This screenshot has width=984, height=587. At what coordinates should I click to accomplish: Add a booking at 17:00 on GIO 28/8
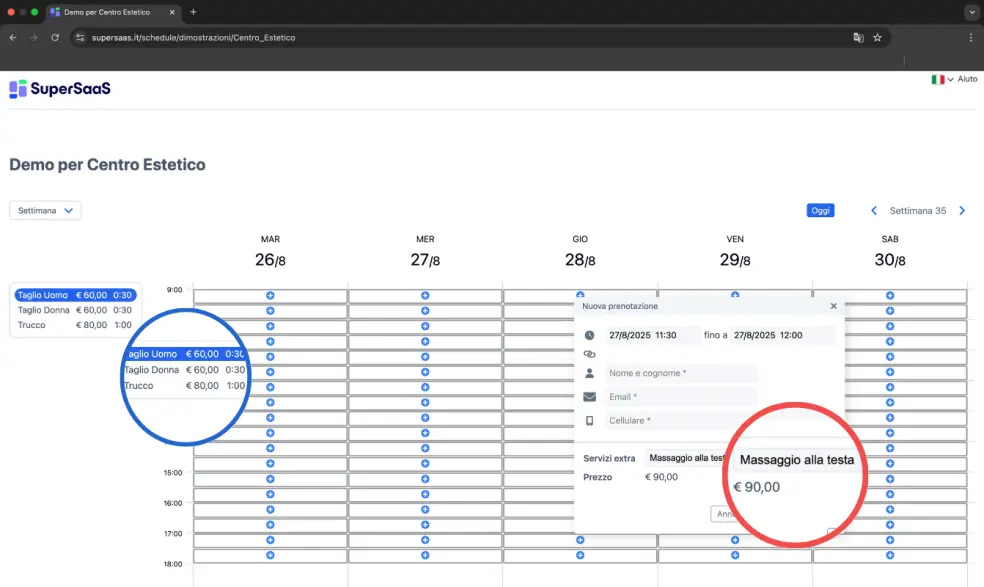tap(580, 540)
